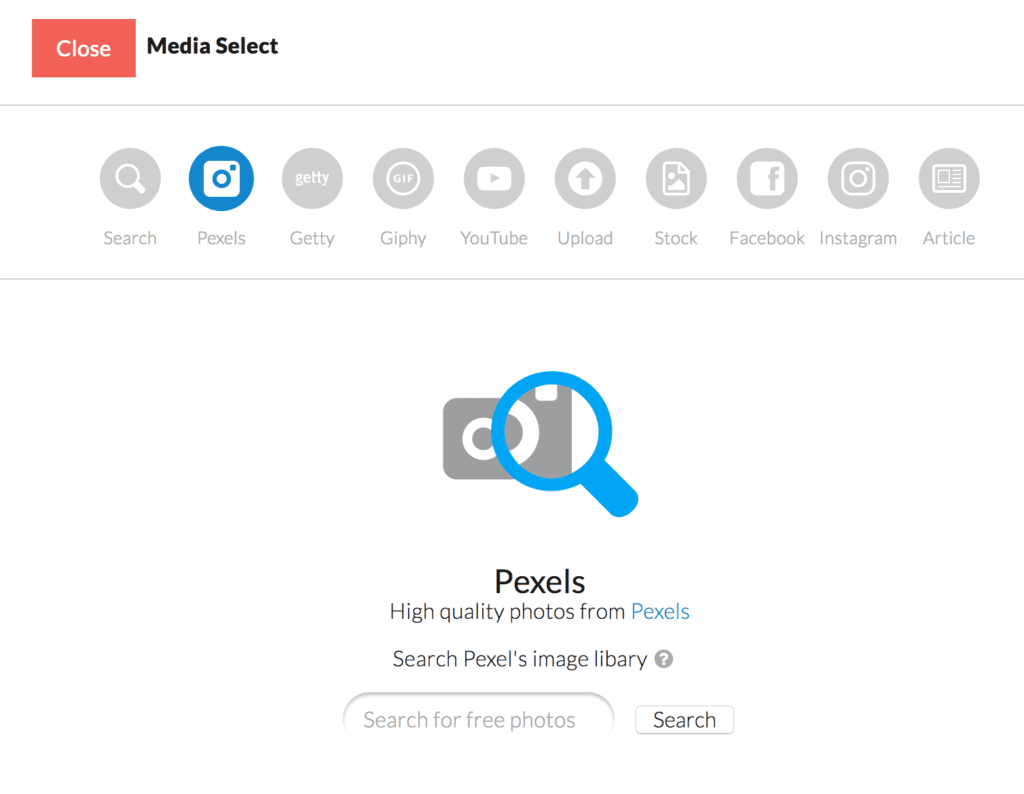Click the large camera magnifier illustration
1024x794 pixels.
(541, 444)
